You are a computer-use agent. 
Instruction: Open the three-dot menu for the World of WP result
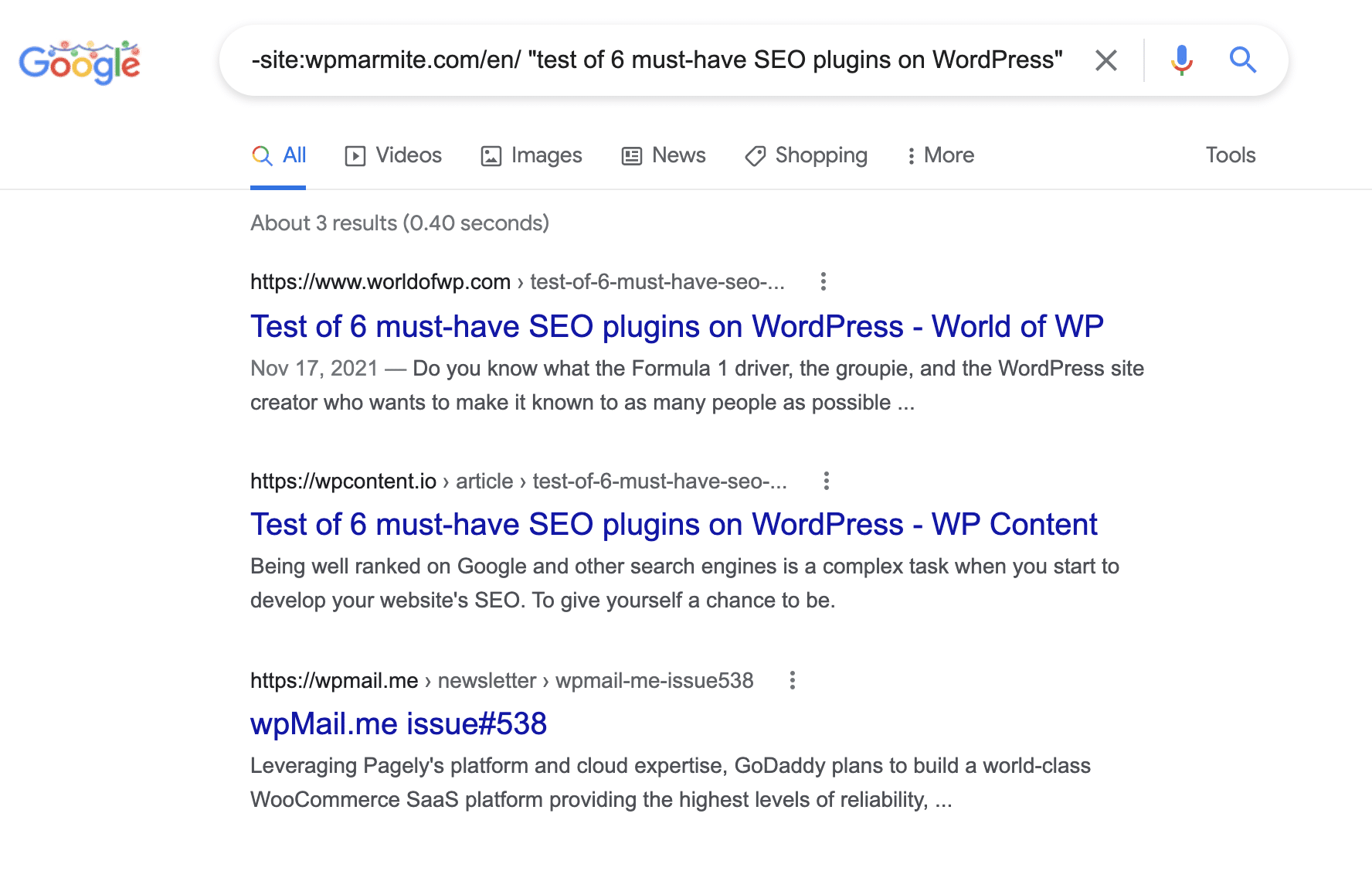823,282
